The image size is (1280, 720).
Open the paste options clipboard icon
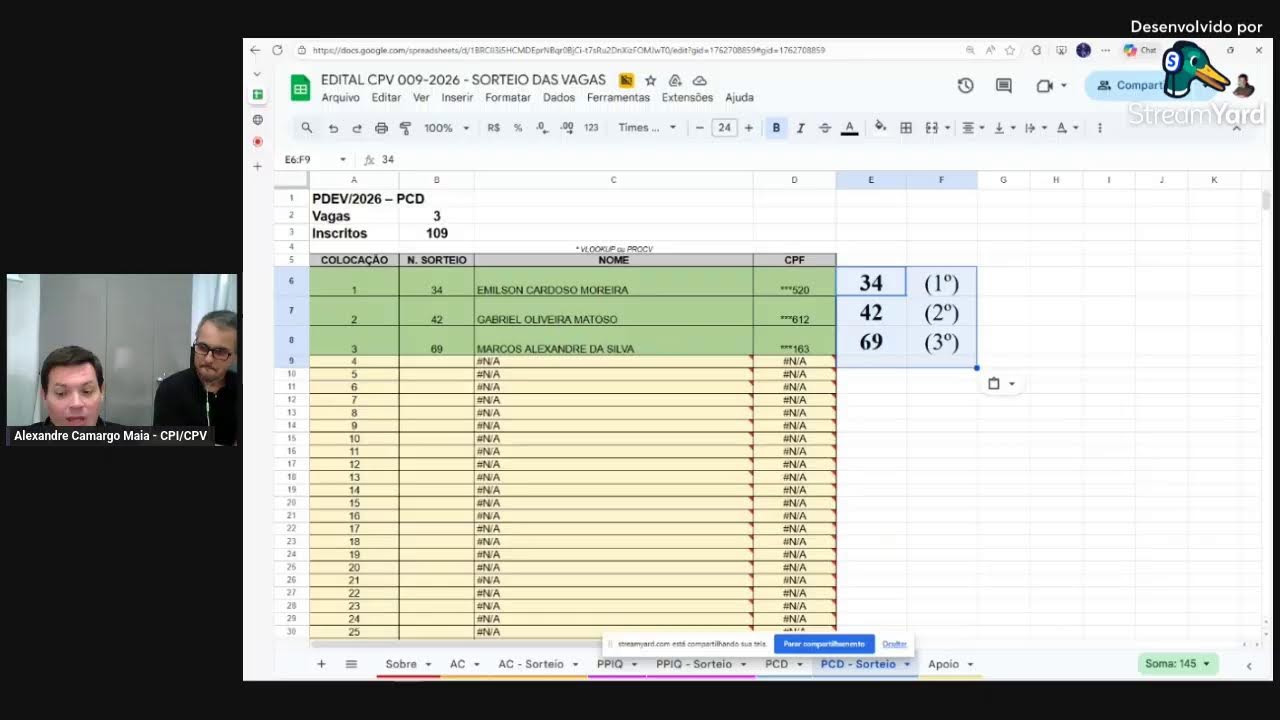click(x=1000, y=383)
